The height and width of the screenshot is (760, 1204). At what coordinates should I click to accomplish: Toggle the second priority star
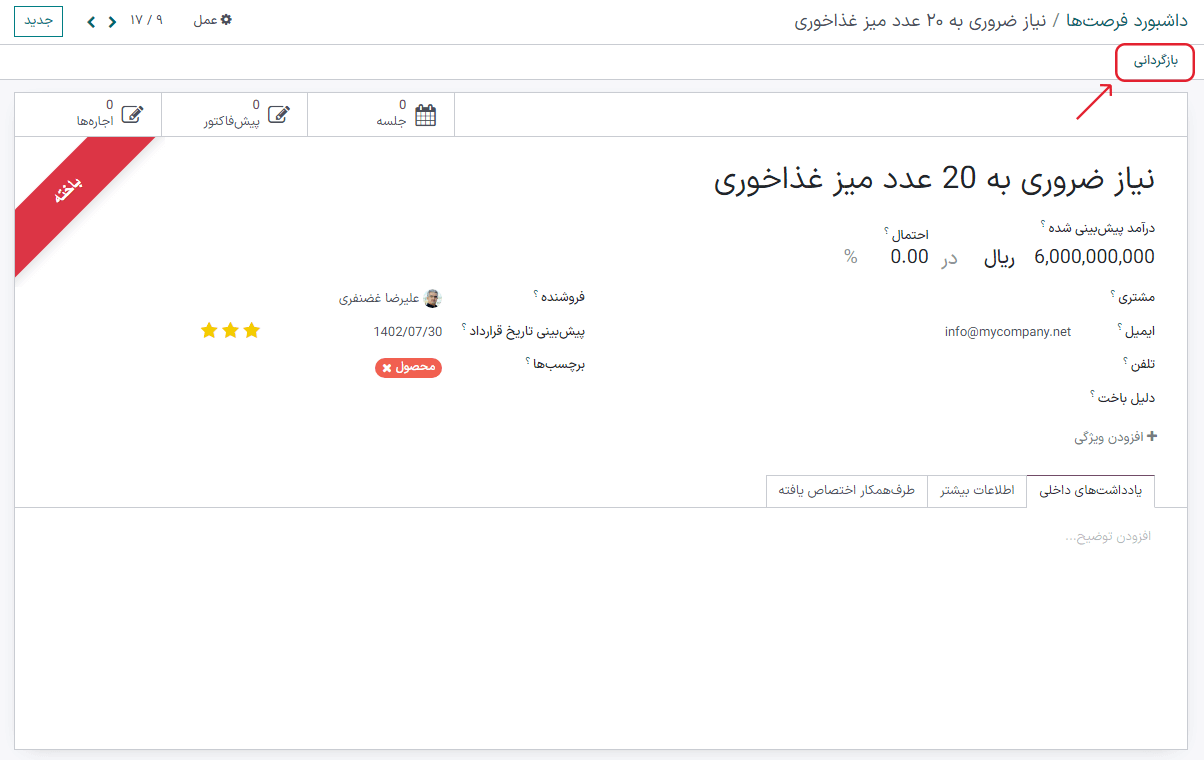pyautogui.click(x=230, y=329)
